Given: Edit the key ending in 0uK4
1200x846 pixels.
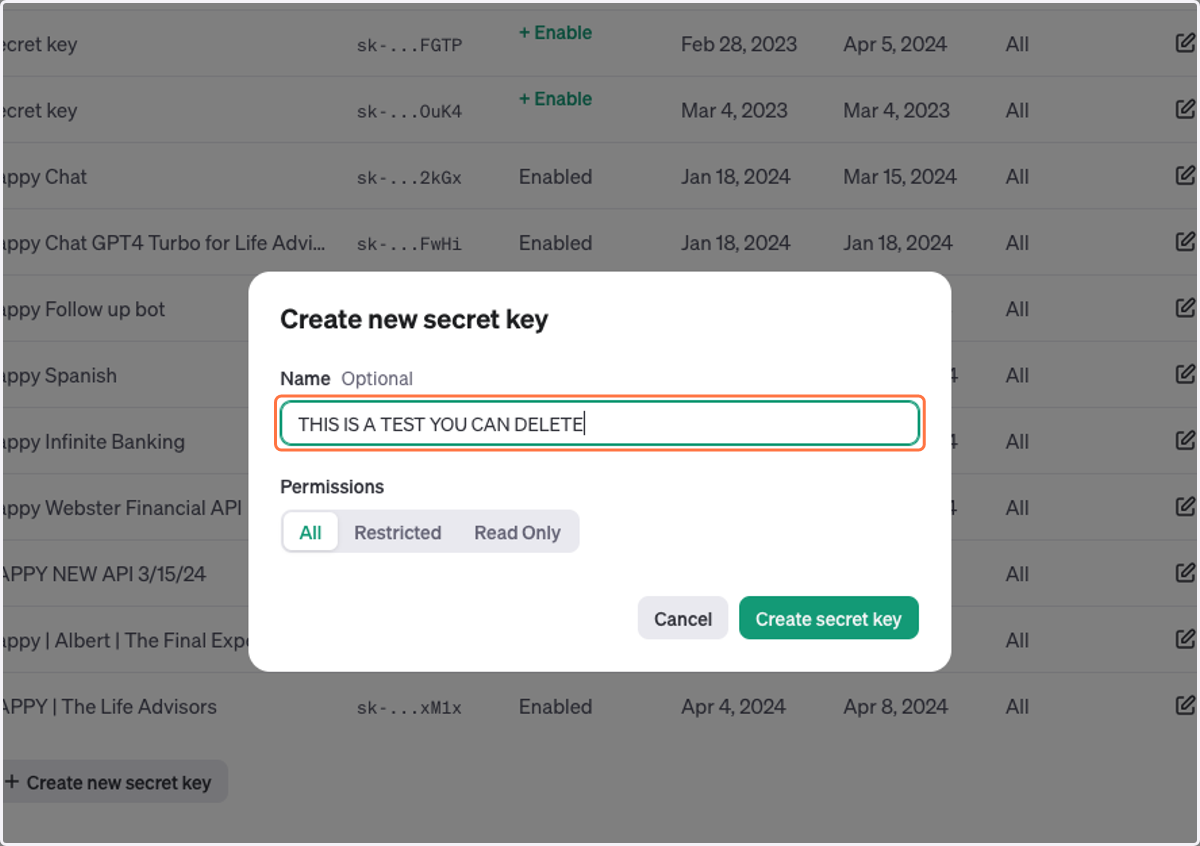Looking at the screenshot, I should click(1185, 109).
